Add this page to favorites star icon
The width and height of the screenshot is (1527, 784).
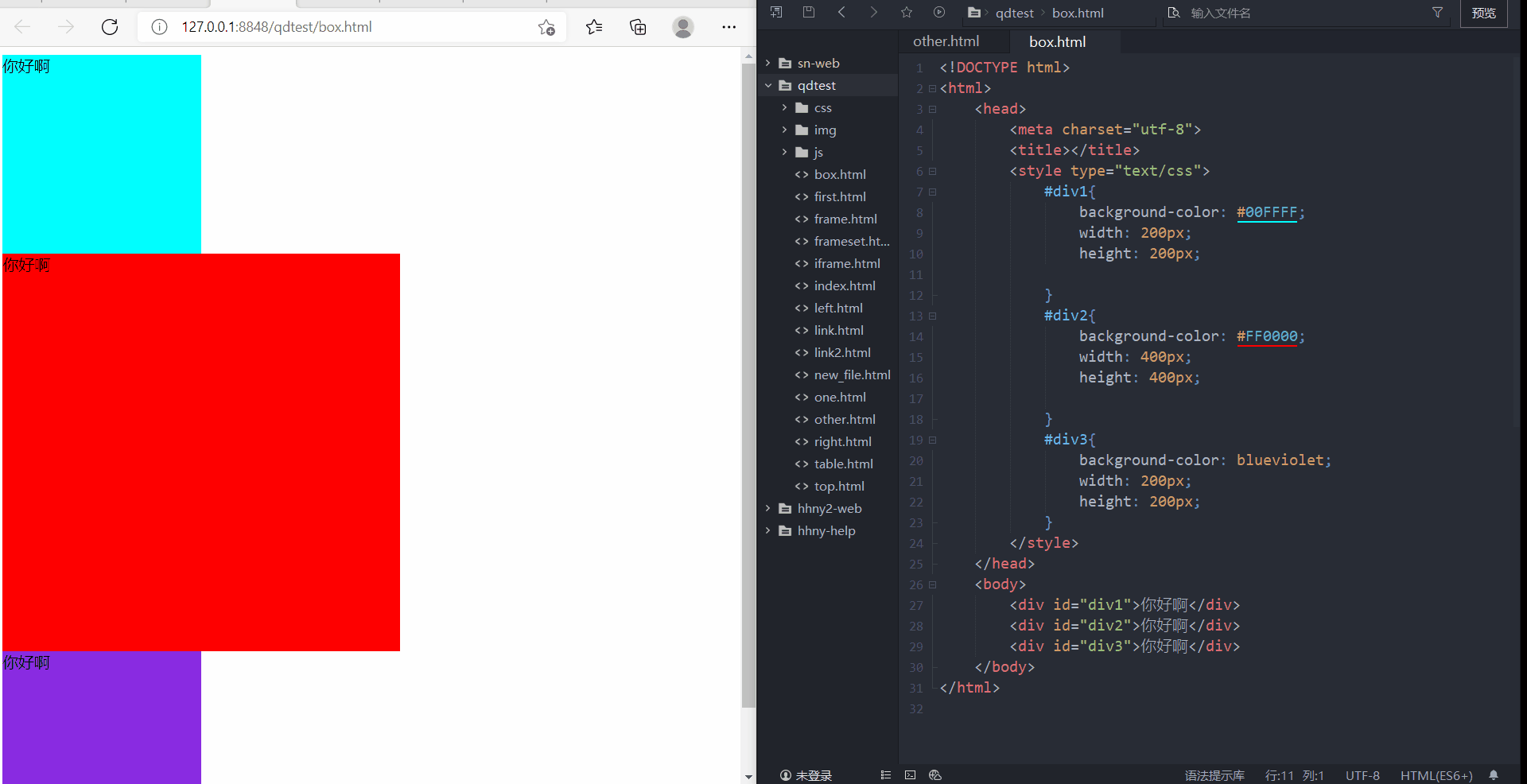(546, 27)
